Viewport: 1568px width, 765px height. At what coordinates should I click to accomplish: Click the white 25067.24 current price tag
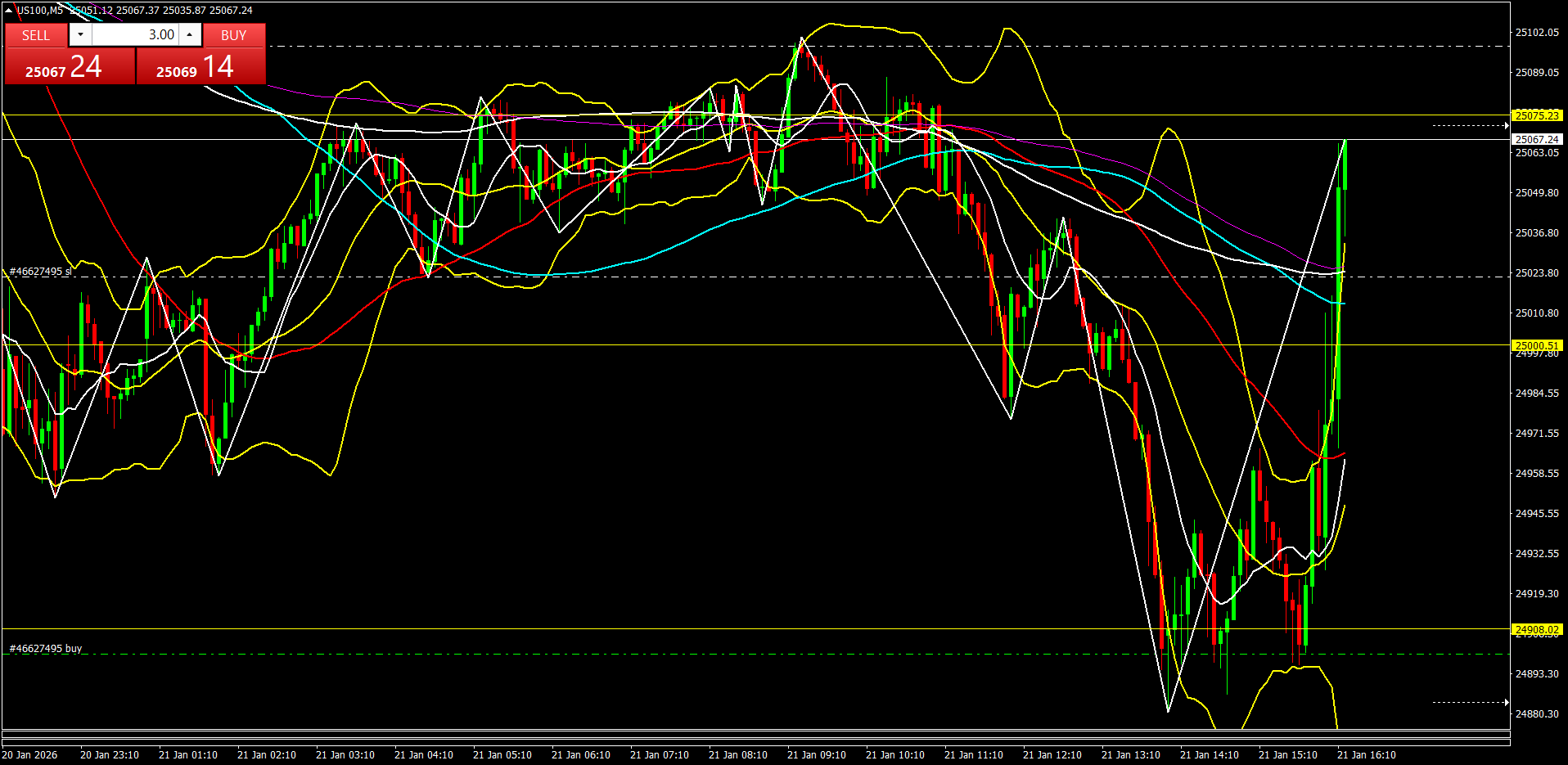(1536, 140)
